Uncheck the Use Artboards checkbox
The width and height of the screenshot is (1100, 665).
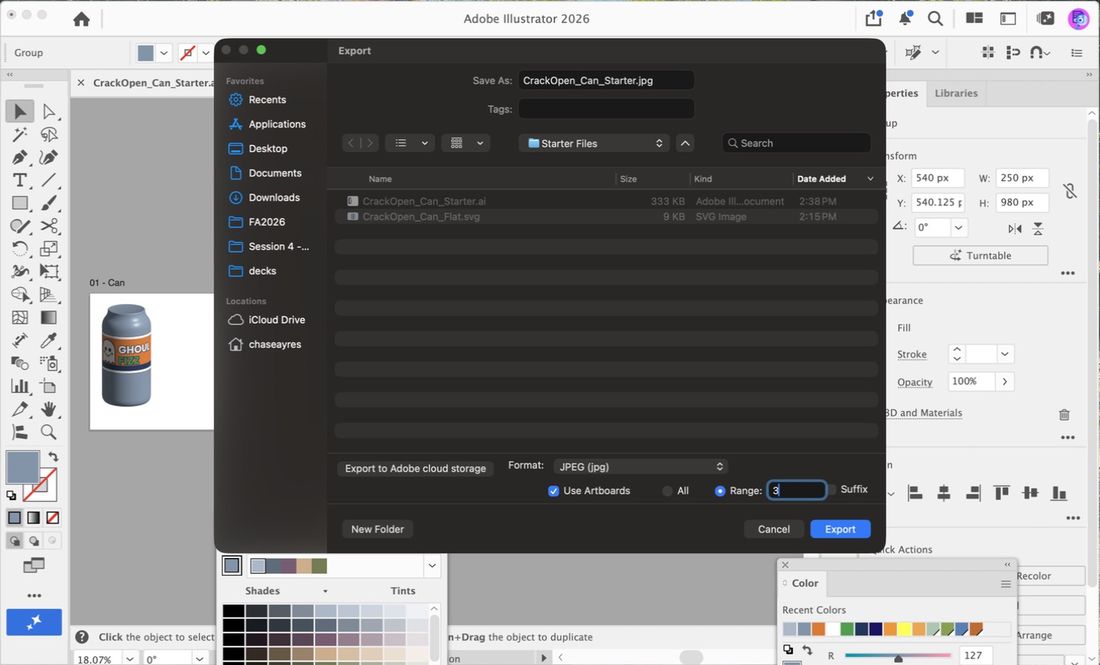[554, 491]
